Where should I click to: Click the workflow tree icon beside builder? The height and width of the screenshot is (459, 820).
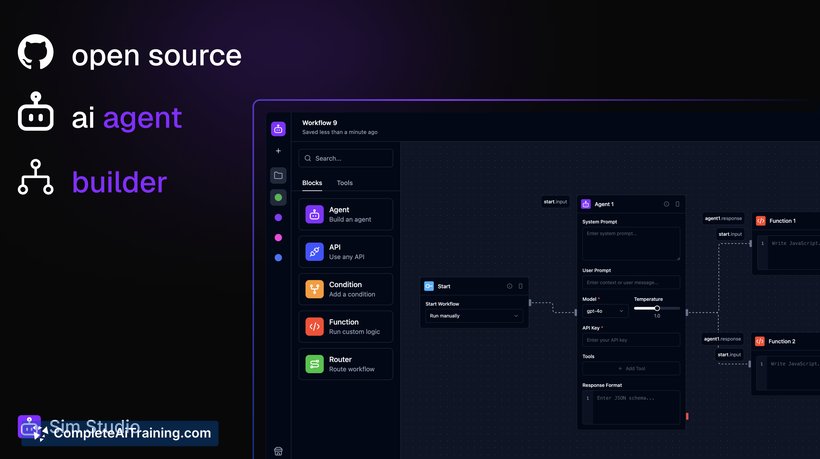point(36,177)
